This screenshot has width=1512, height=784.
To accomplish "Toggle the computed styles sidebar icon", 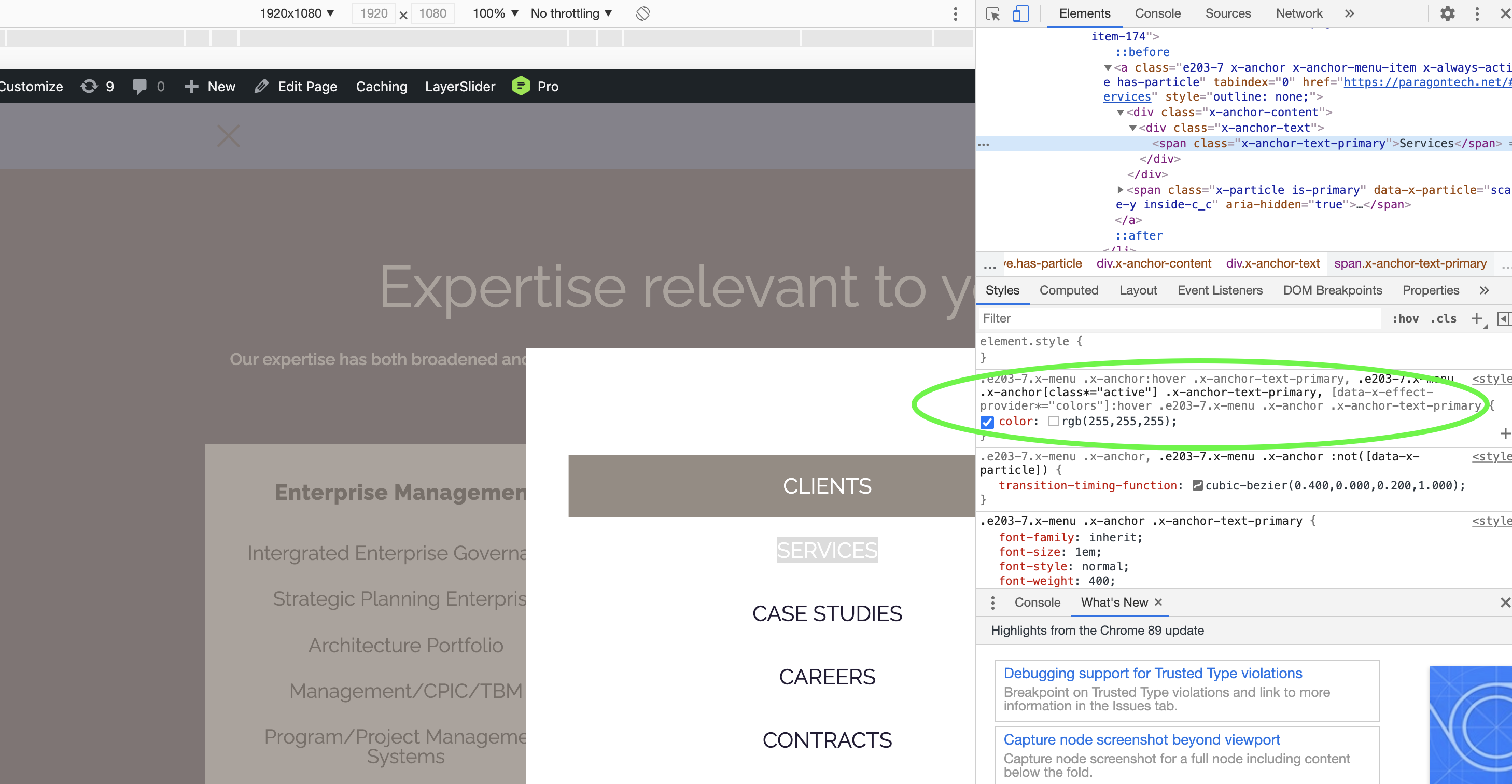I will point(1504,318).
